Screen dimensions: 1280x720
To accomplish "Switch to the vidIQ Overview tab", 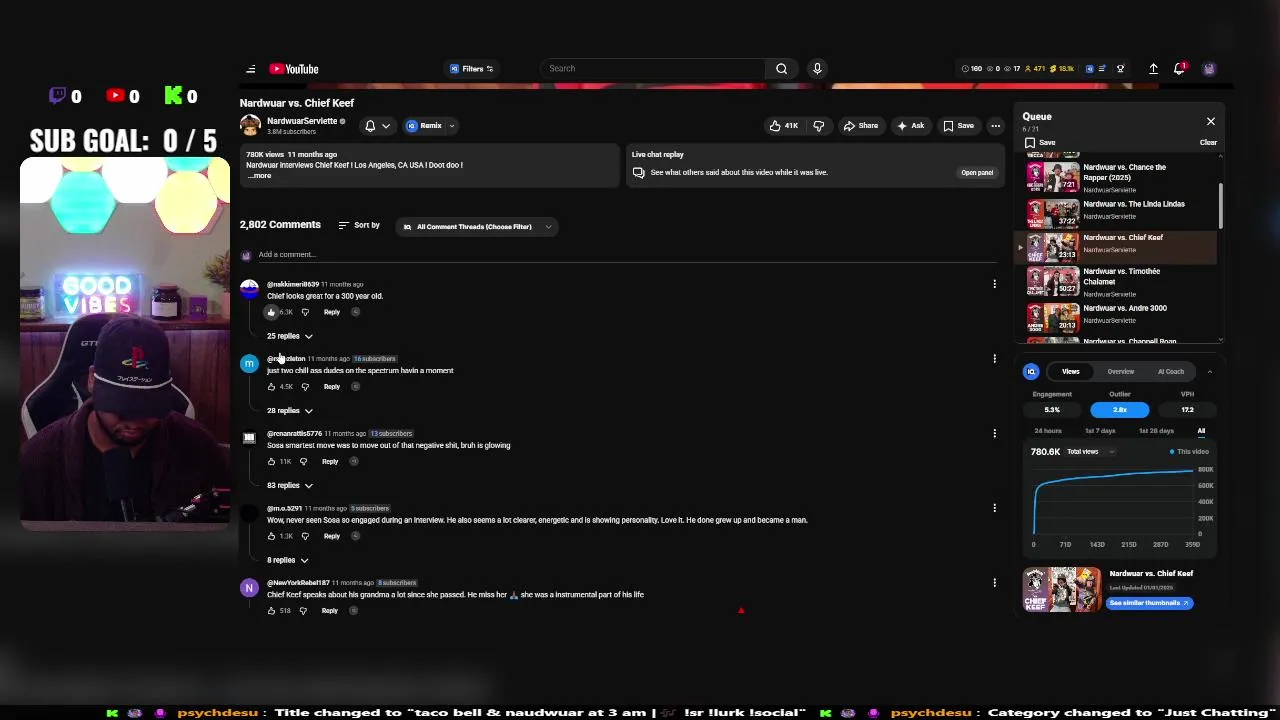I will pos(1120,372).
